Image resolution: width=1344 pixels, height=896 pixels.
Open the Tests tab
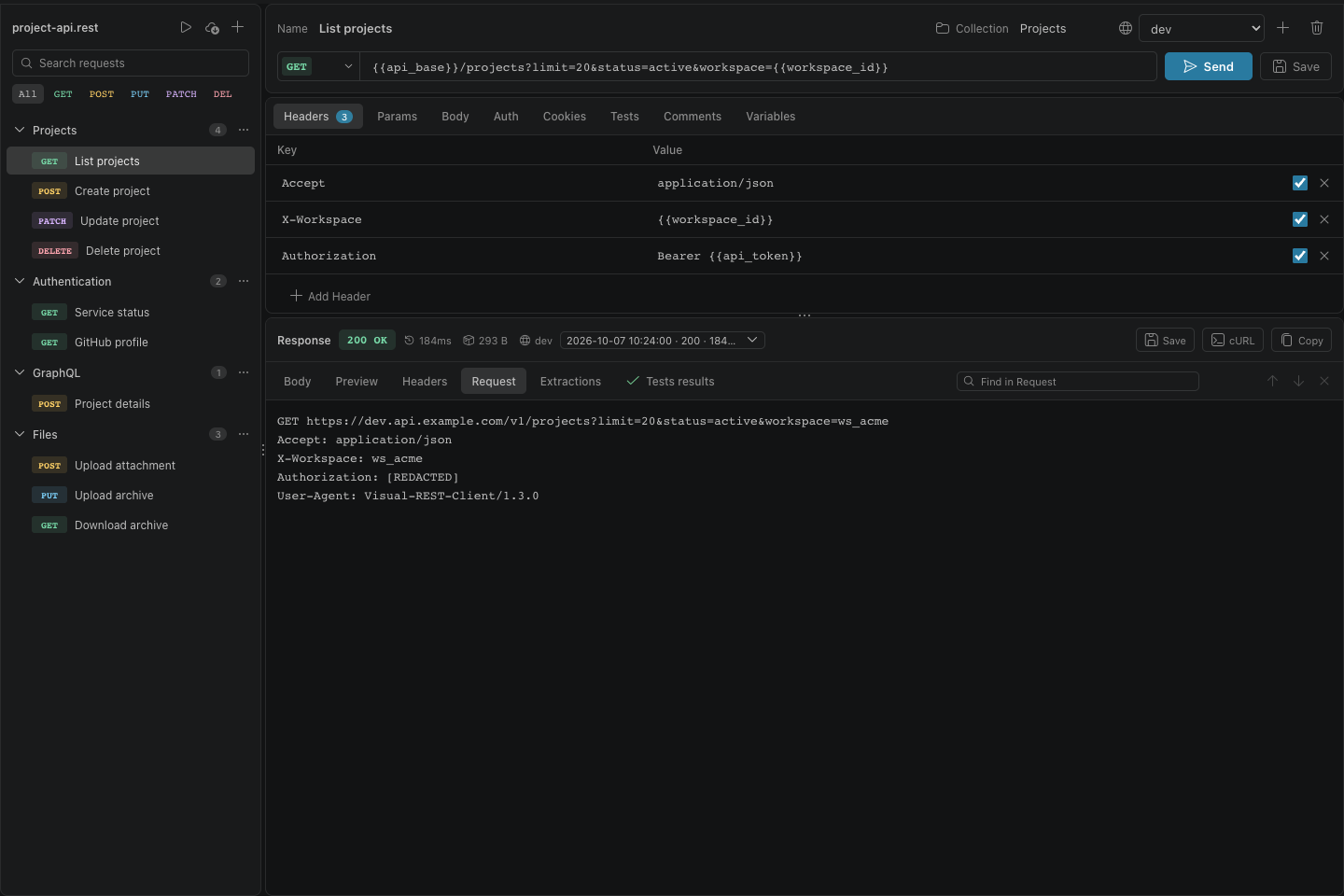tap(624, 117)
